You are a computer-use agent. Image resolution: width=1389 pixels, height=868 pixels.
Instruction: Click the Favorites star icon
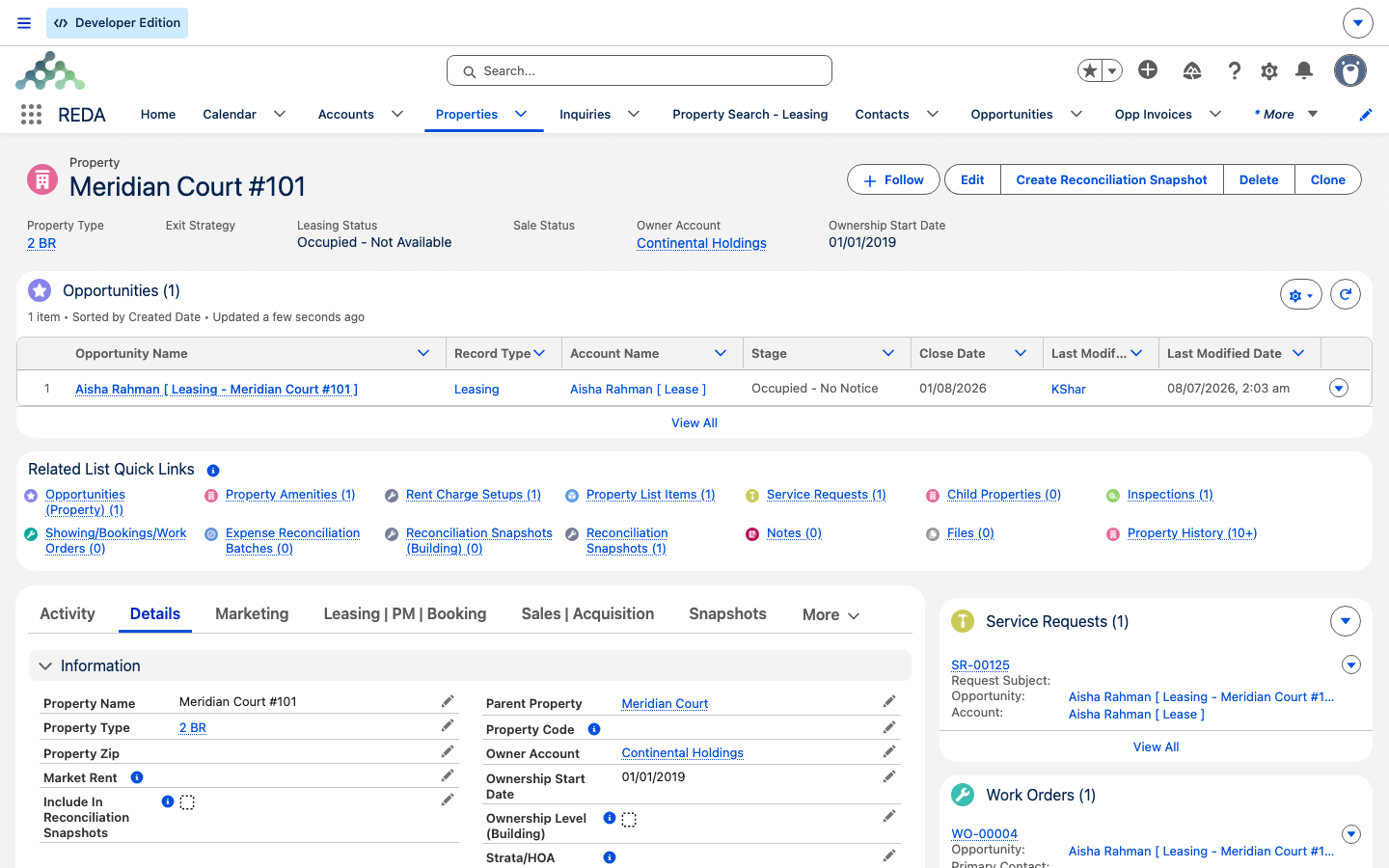click(1090, 70)
